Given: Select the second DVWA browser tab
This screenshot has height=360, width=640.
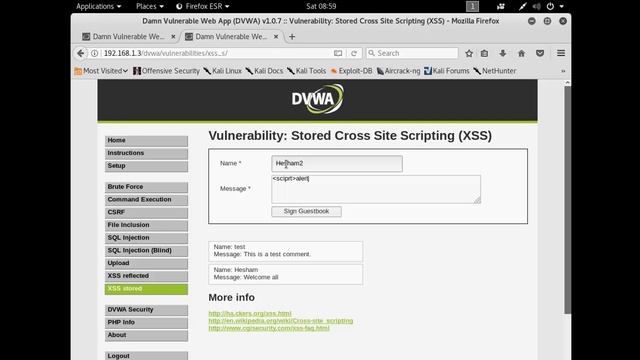Looking at the screenshot, I should pos(231,37).
